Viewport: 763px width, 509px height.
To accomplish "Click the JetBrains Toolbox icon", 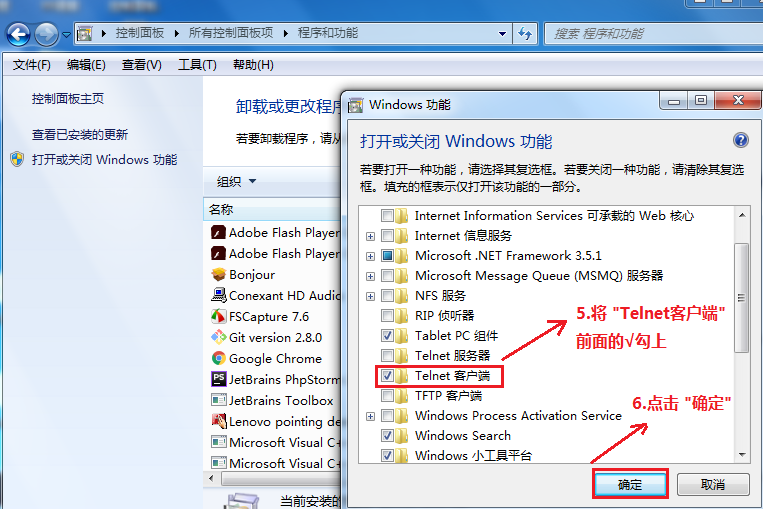I will [218, 400].
